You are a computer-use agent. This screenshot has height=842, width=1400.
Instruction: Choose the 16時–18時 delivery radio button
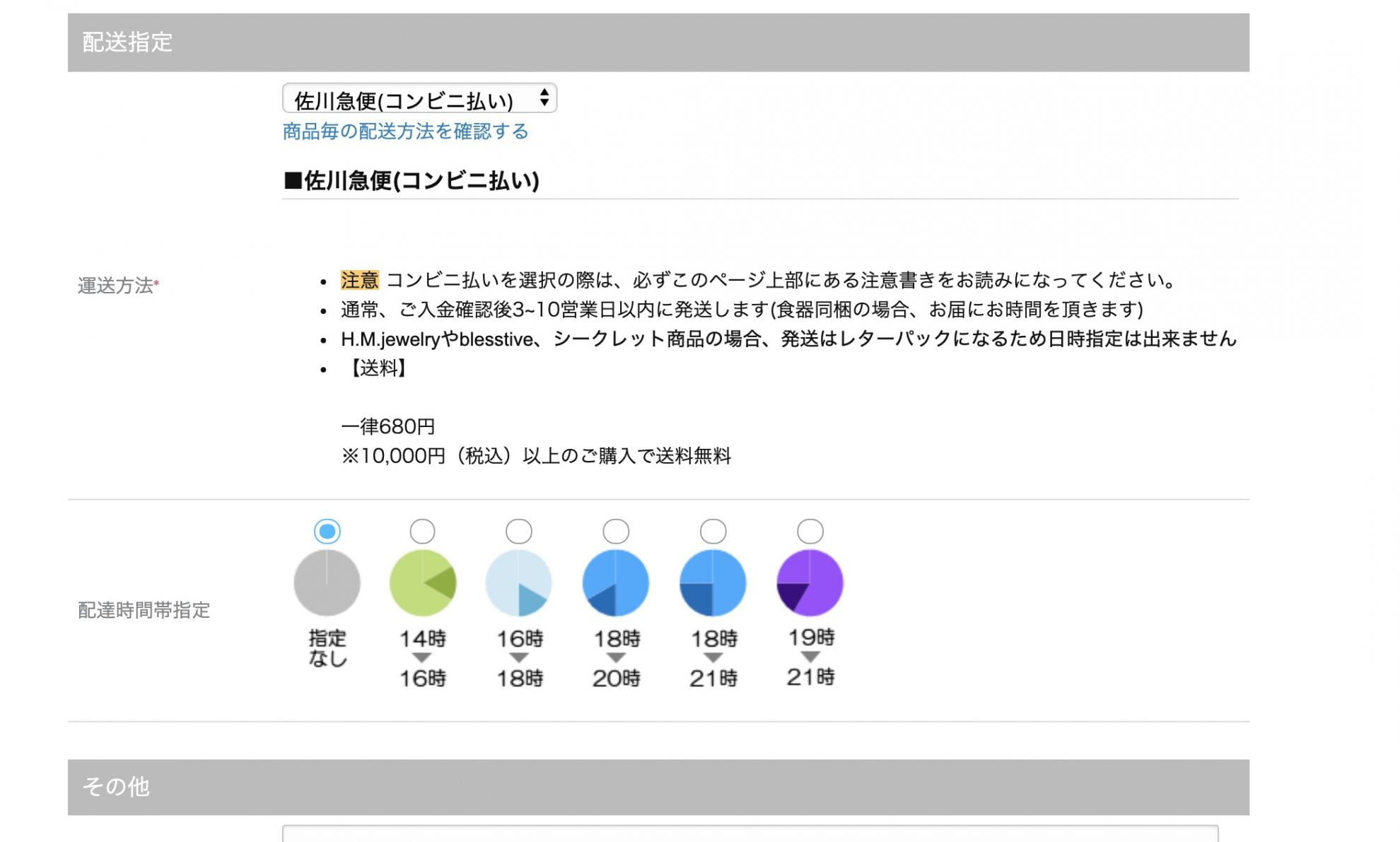[519, 531]
